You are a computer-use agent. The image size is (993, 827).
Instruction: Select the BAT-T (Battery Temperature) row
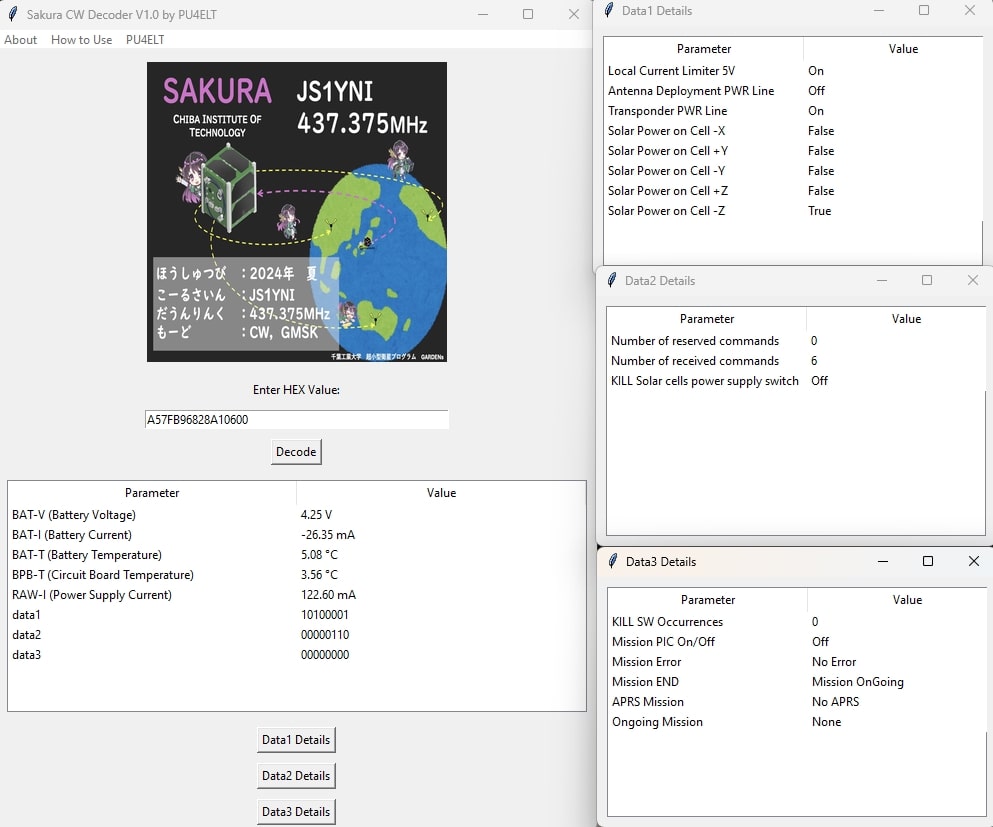click(x=296, y=555)
